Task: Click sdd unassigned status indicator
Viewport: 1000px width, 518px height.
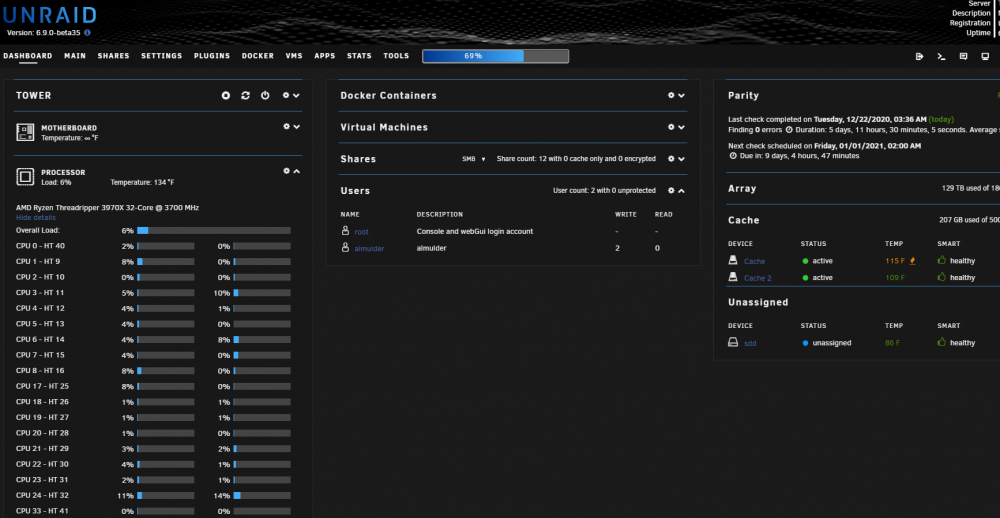Action: point(805,343)
